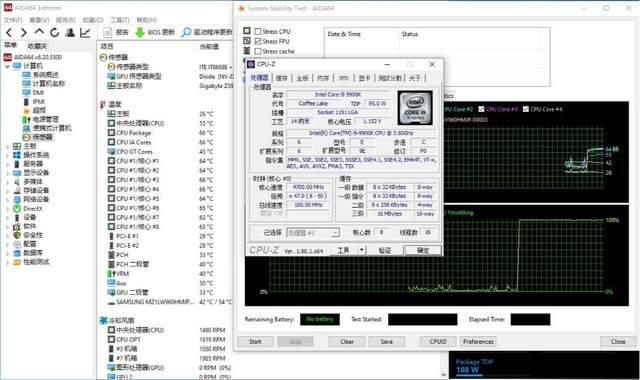Open Preferences in stability test
Viewport: 640px width, 380px height.
pyautogui.click(x=478, y=342)
